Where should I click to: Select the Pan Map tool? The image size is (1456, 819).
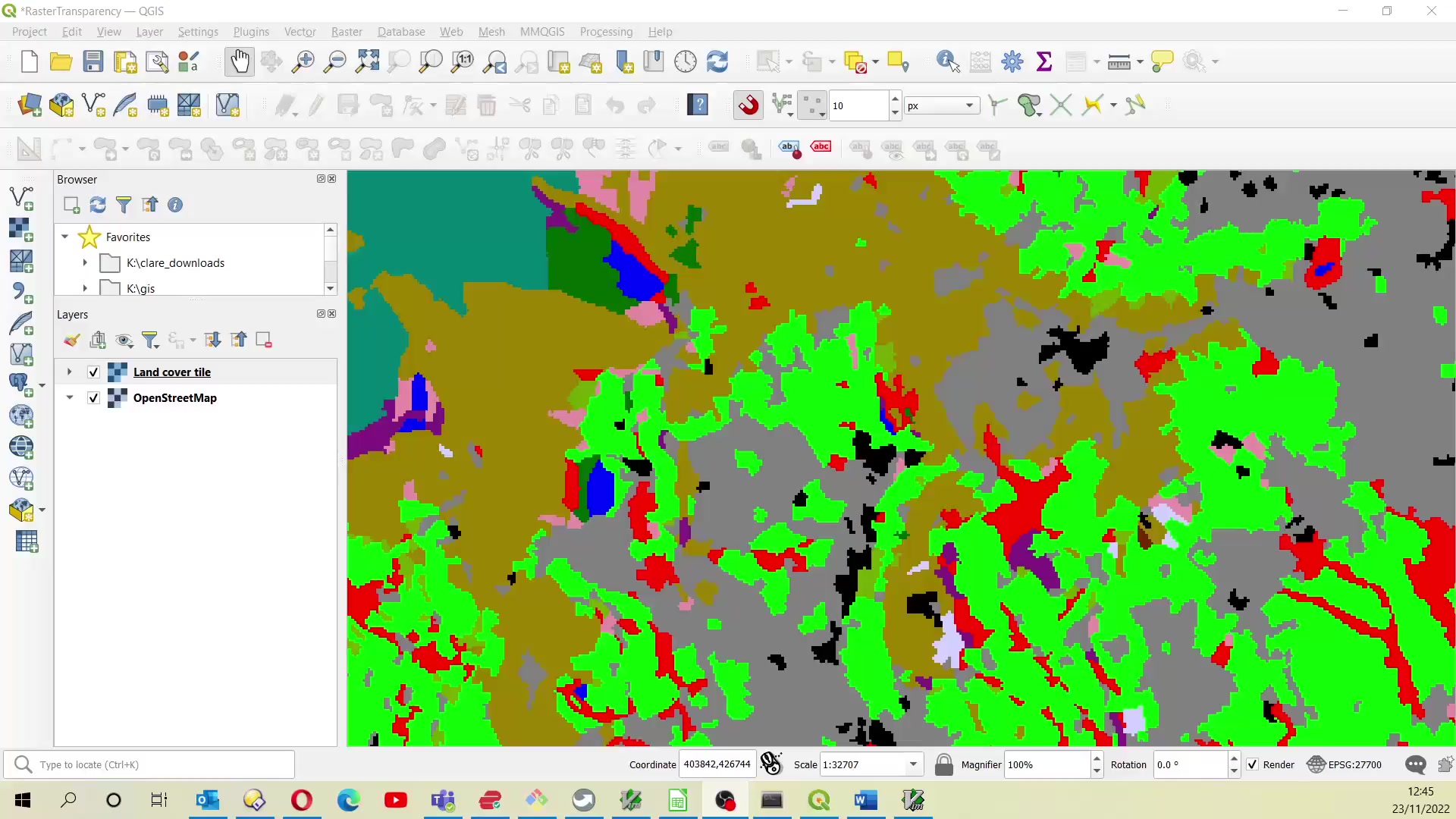239,61
